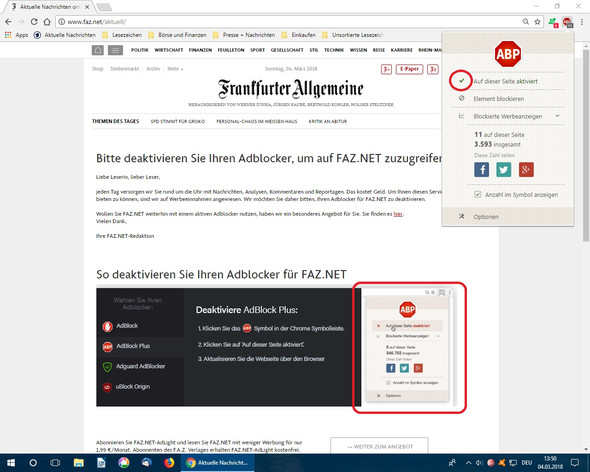Open the FAZ hamburger menu icon
Screen dimensions: 590x472
coord(115,50)
